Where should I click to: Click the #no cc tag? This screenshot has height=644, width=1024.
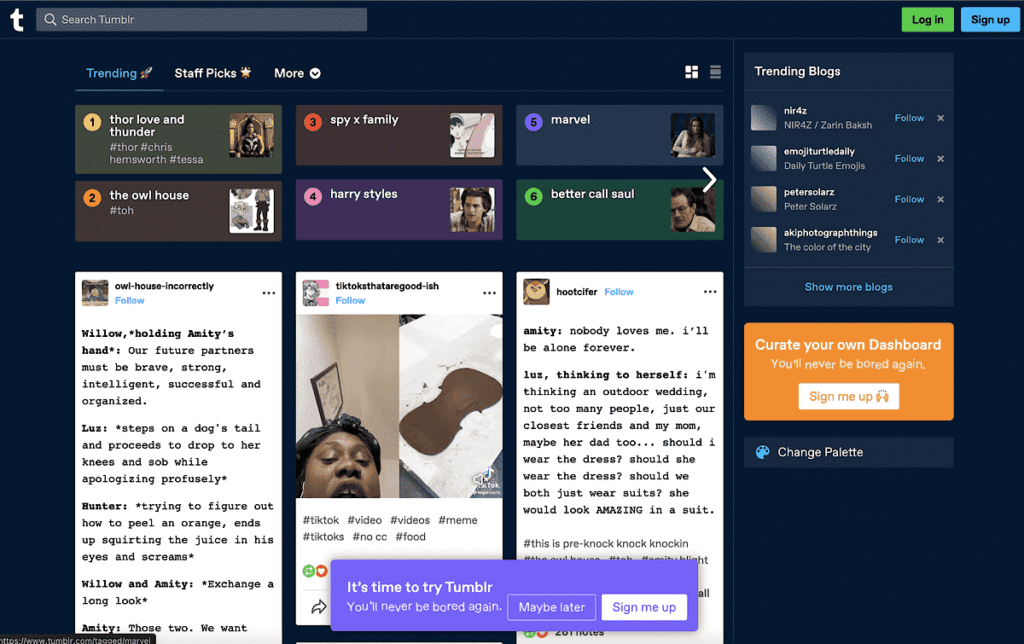(x=370, y=537)
